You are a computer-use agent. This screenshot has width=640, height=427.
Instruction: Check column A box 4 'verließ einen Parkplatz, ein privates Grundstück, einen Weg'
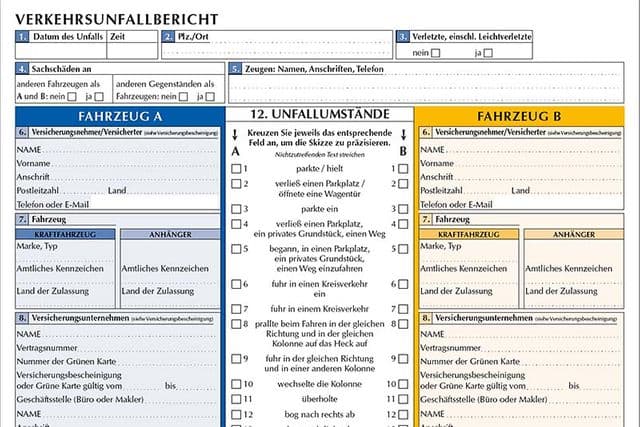(236, 224)
